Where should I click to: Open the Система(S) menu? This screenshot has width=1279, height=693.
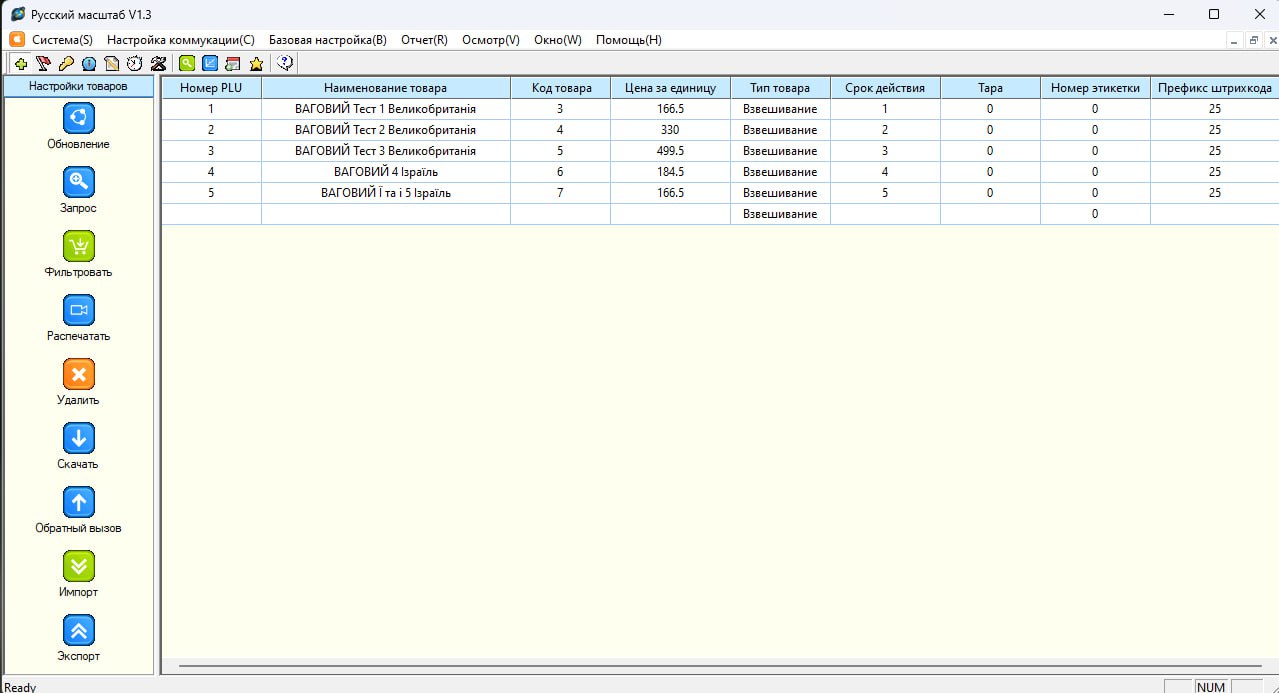(x=62, y=40)
